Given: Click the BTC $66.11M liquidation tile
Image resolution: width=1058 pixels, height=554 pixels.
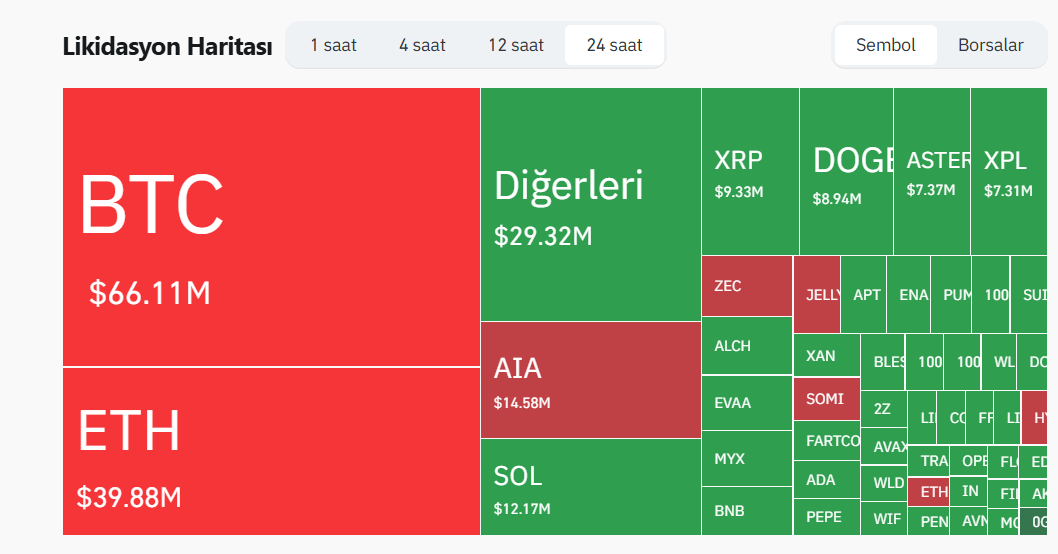Looking at the screenshot, I should [x=271, y=227].
